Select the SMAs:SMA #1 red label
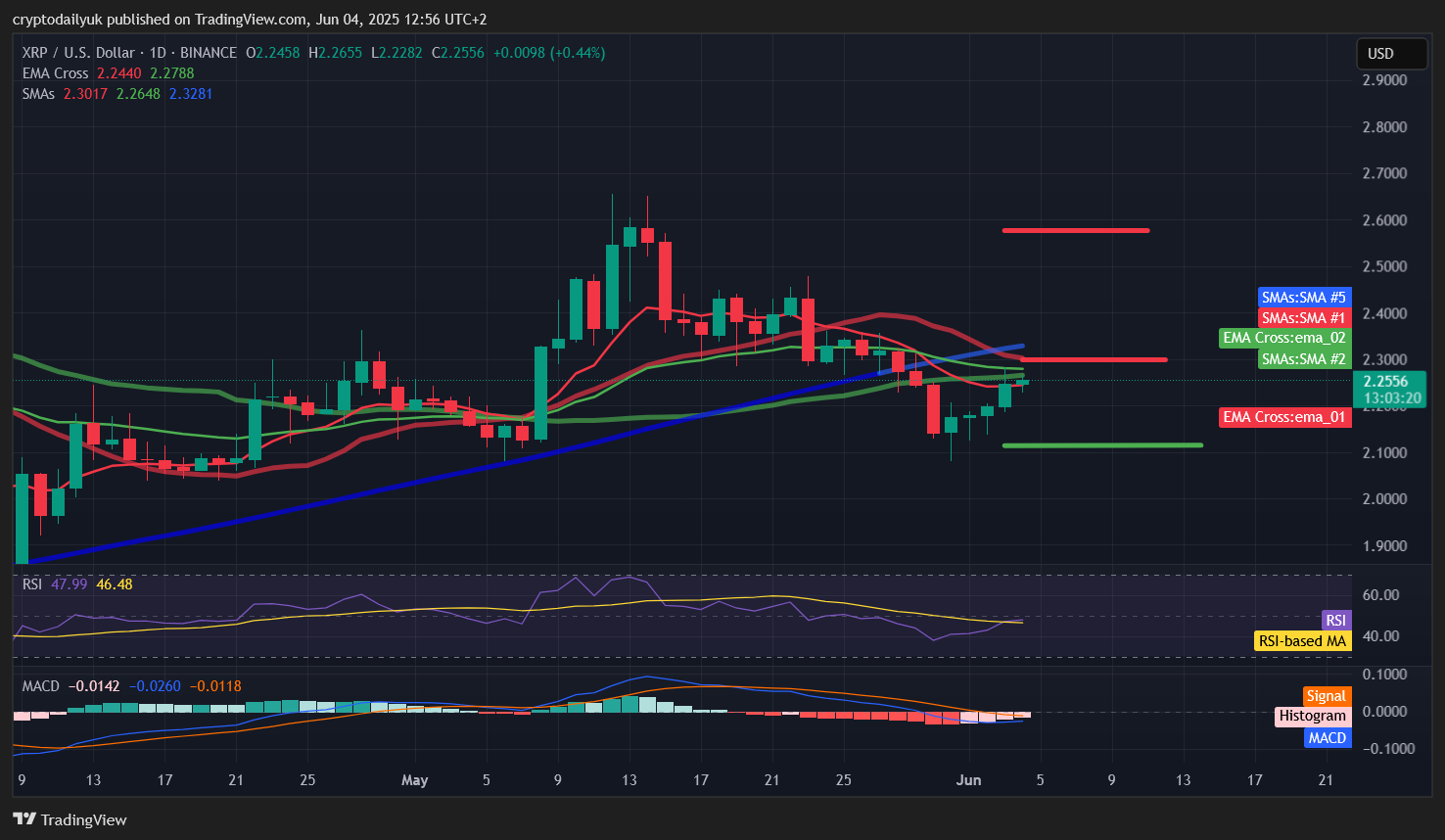This screenshot has width=1445, height=840. pyautogui.click(x=1304, y=318)
